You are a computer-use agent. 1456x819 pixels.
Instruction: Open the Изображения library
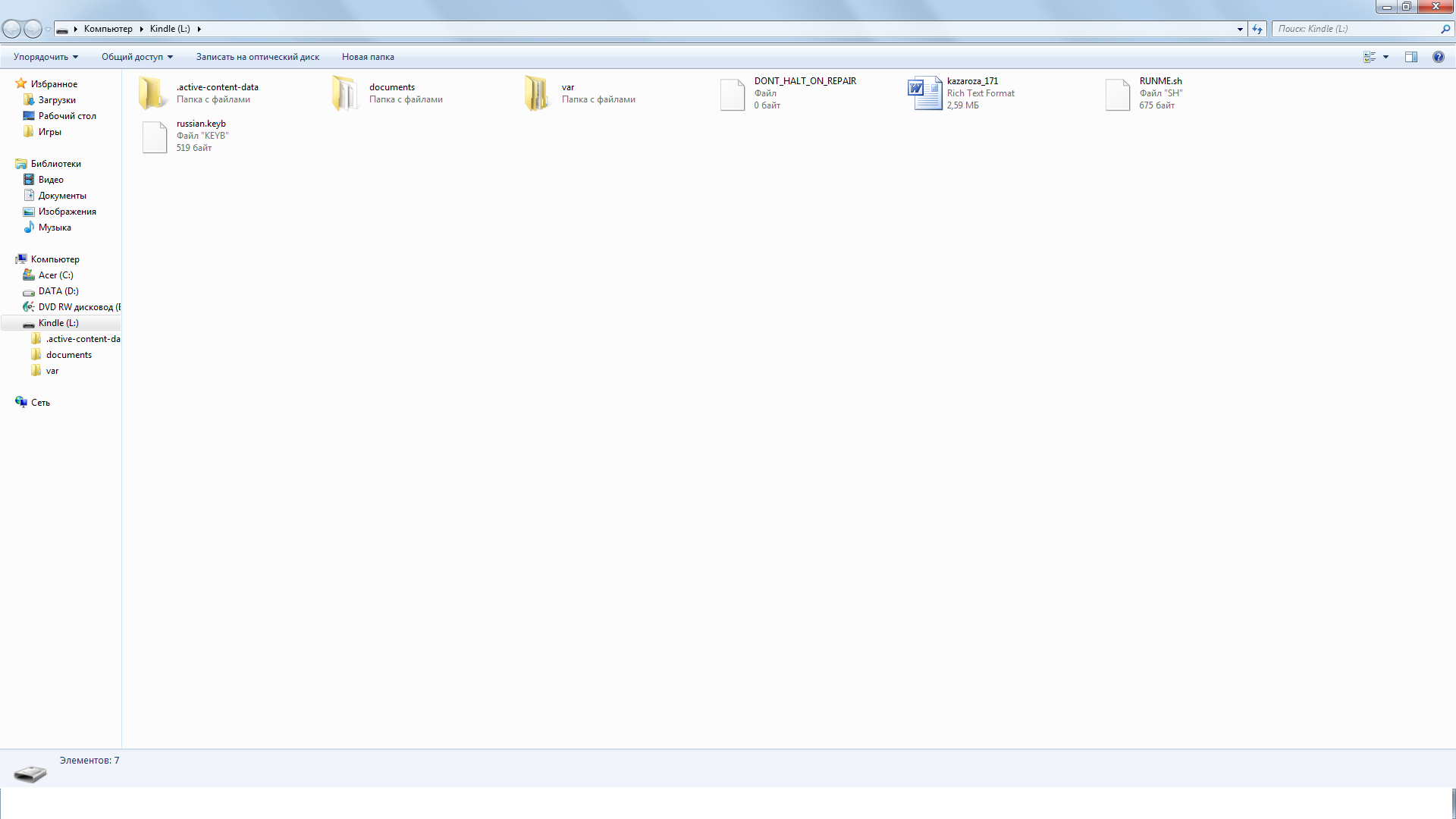tap(67, 212)
